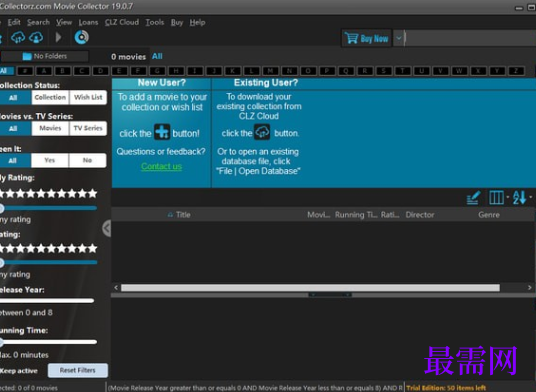
Task: Select the All alphabet filter tab
Action: [7, 71]
